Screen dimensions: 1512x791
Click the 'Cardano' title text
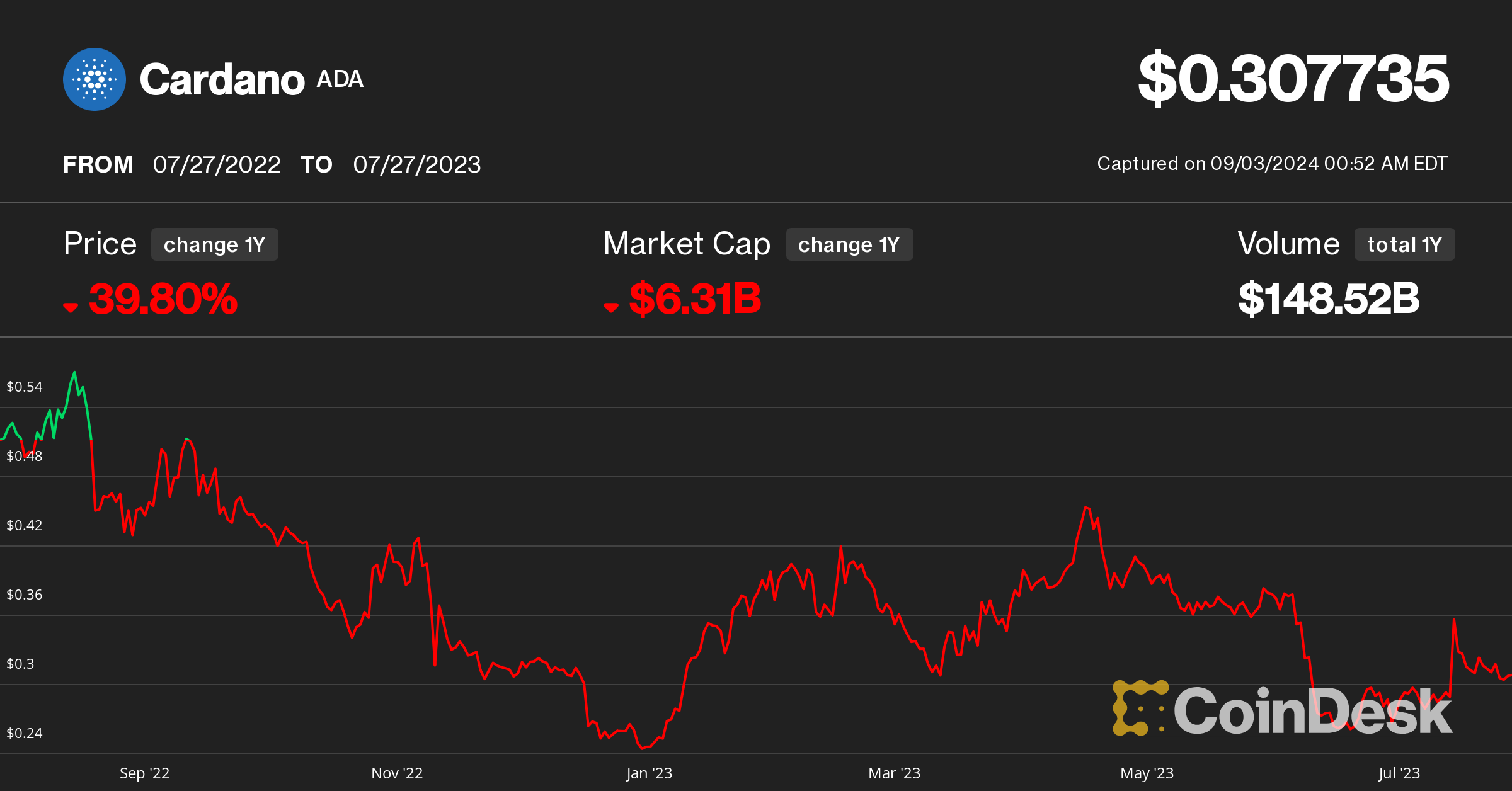tap(222, 80)
